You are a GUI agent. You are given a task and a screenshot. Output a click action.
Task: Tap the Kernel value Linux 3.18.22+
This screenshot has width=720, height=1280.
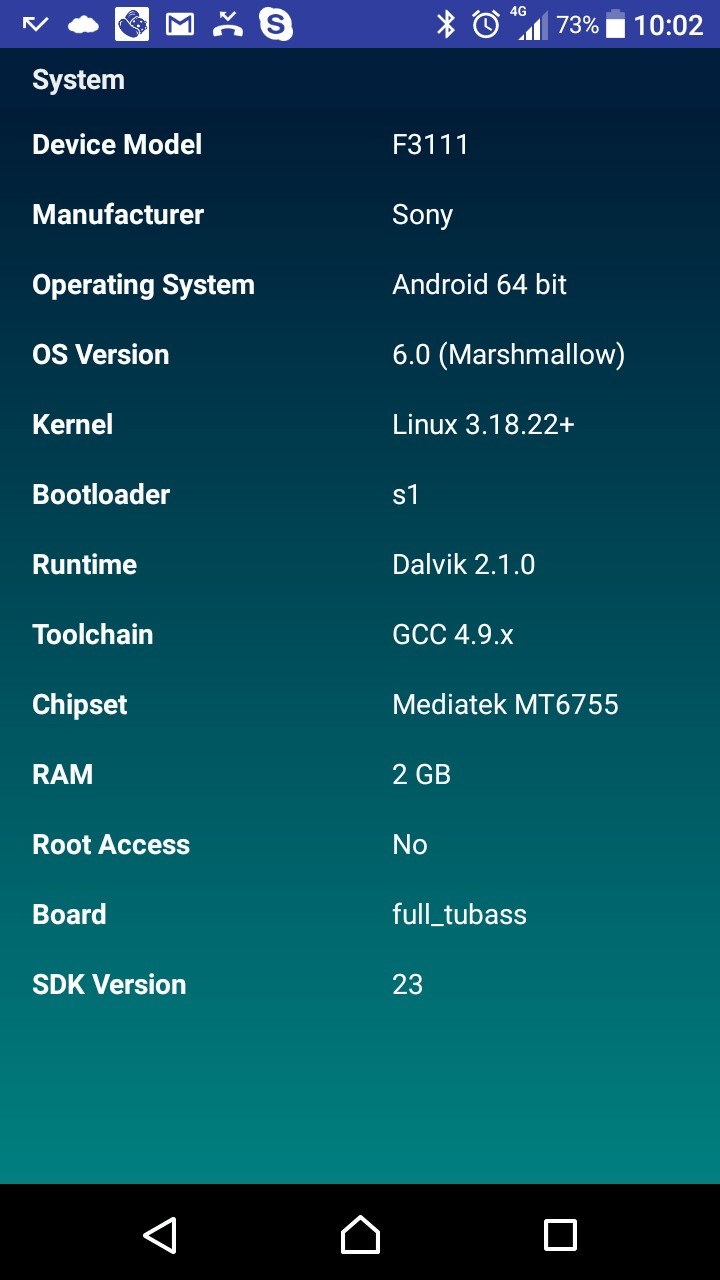483,425
